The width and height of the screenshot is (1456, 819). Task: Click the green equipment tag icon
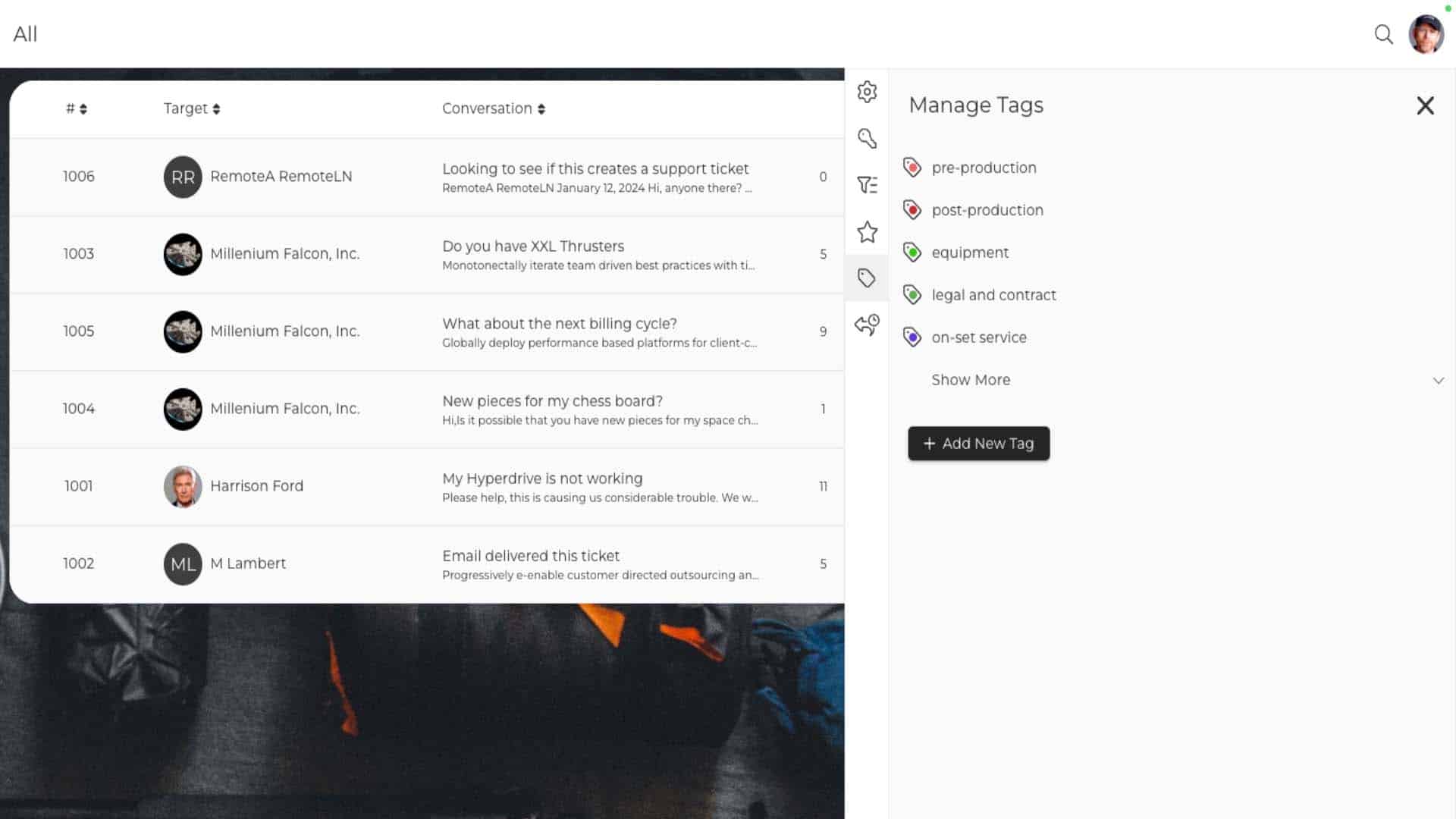pos(912,253)
